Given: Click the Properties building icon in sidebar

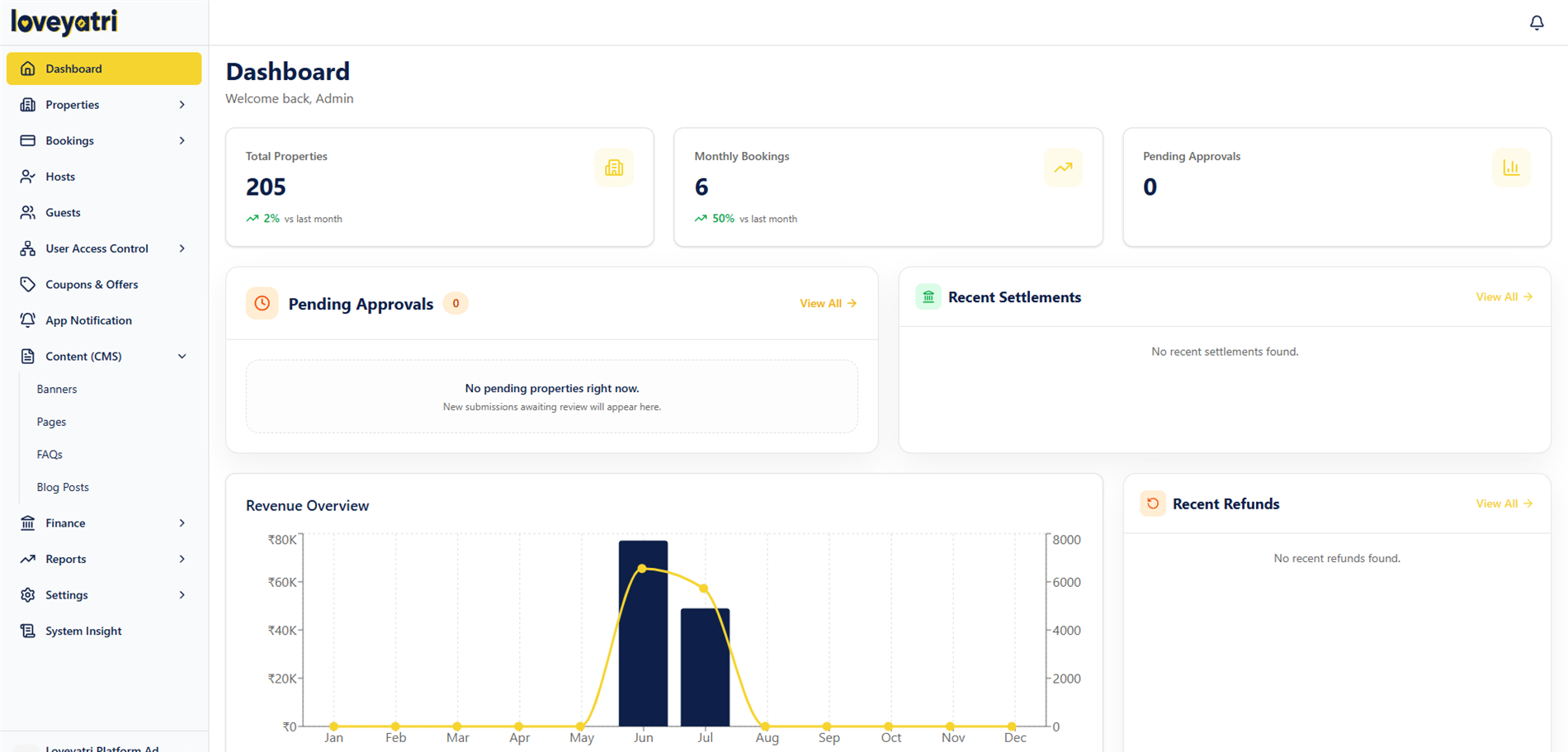Looking at the screenshot, I should (28, 105).
